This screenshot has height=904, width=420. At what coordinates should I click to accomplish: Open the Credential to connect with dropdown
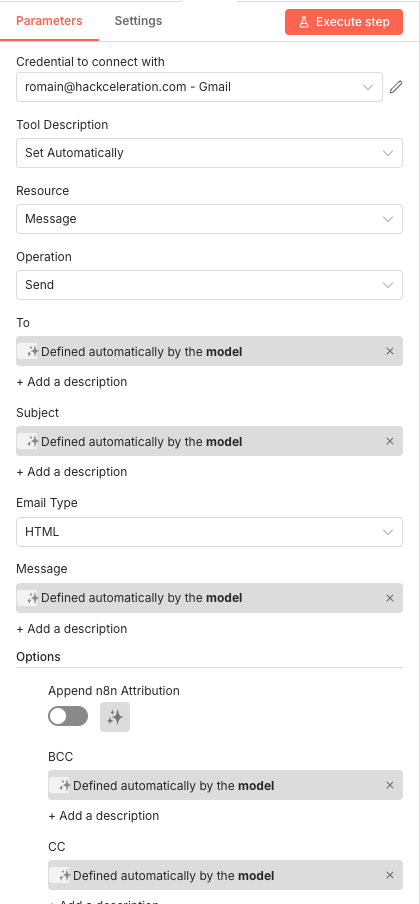point(199,87)
